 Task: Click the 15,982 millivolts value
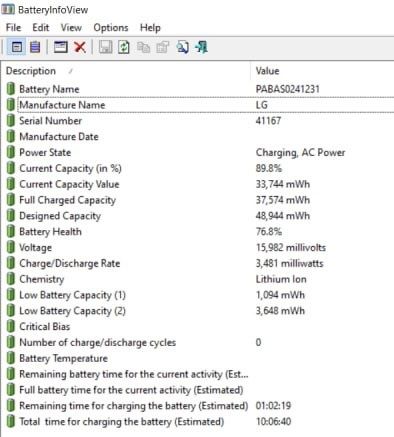pos(291,247)
